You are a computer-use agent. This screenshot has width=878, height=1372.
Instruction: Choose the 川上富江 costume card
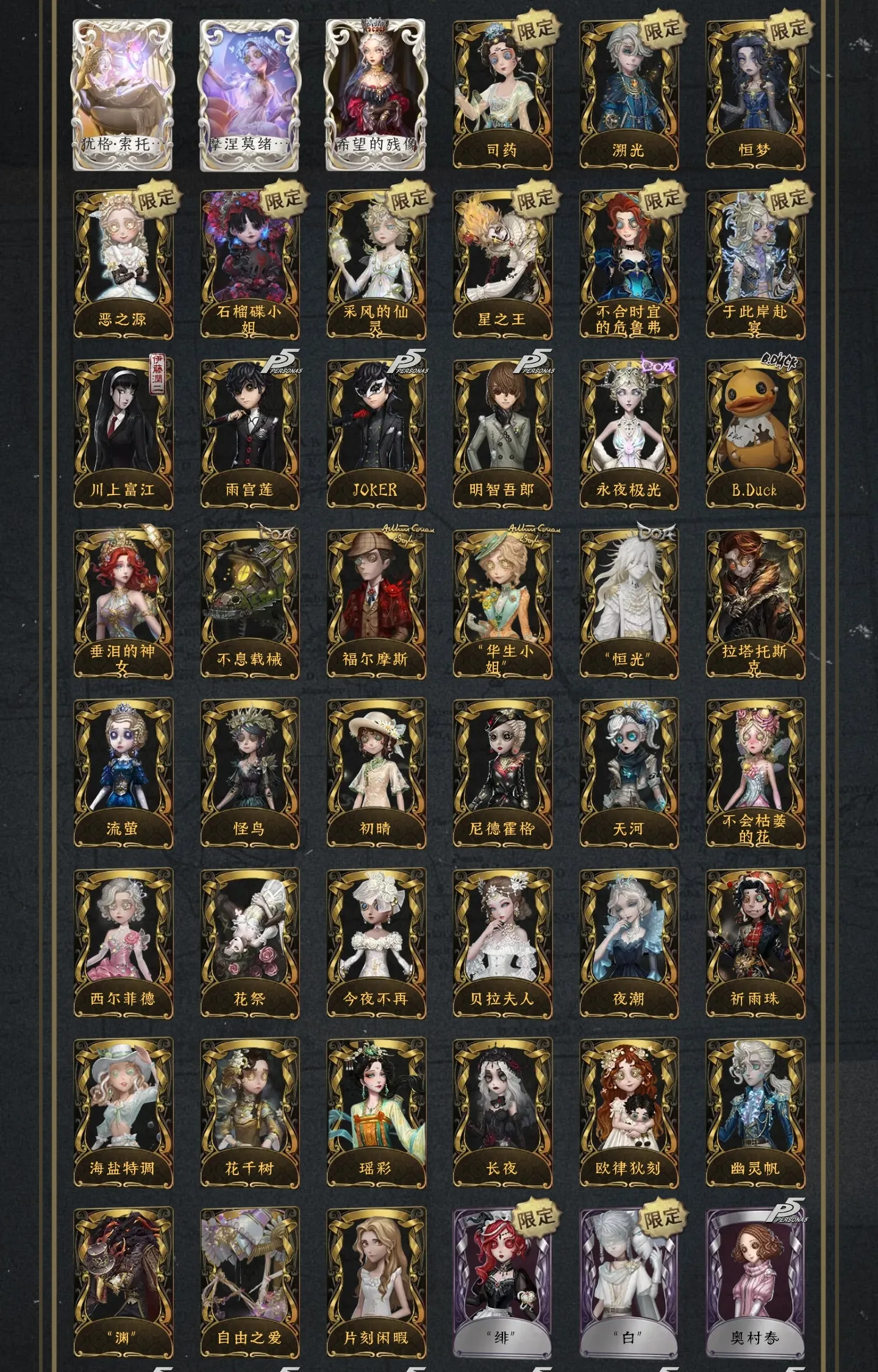tap(123, 434)
